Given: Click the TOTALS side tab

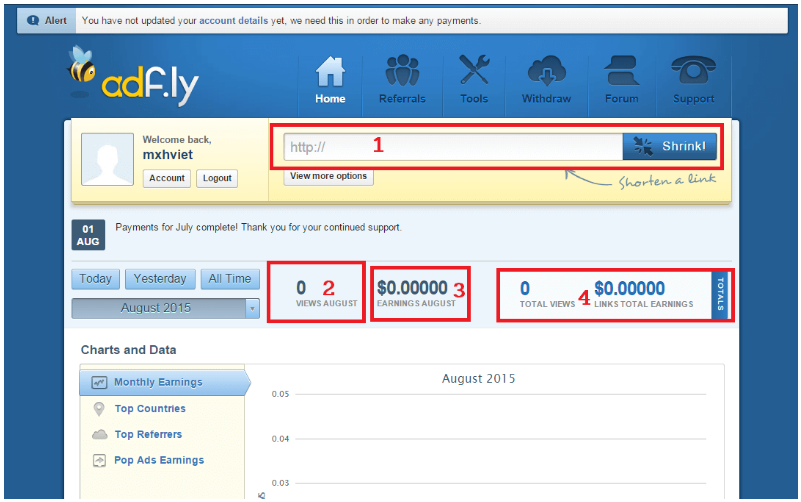Looking at the screenshot, I should tap(720, 295).
